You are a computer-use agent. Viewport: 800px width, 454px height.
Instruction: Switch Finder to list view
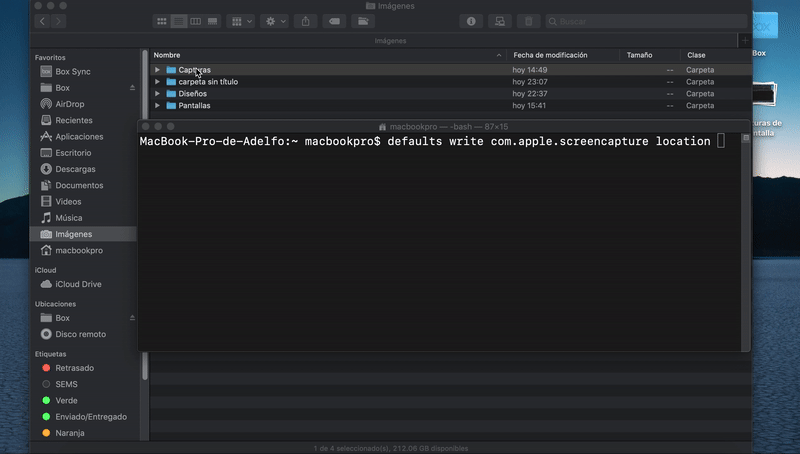point(179,21)
